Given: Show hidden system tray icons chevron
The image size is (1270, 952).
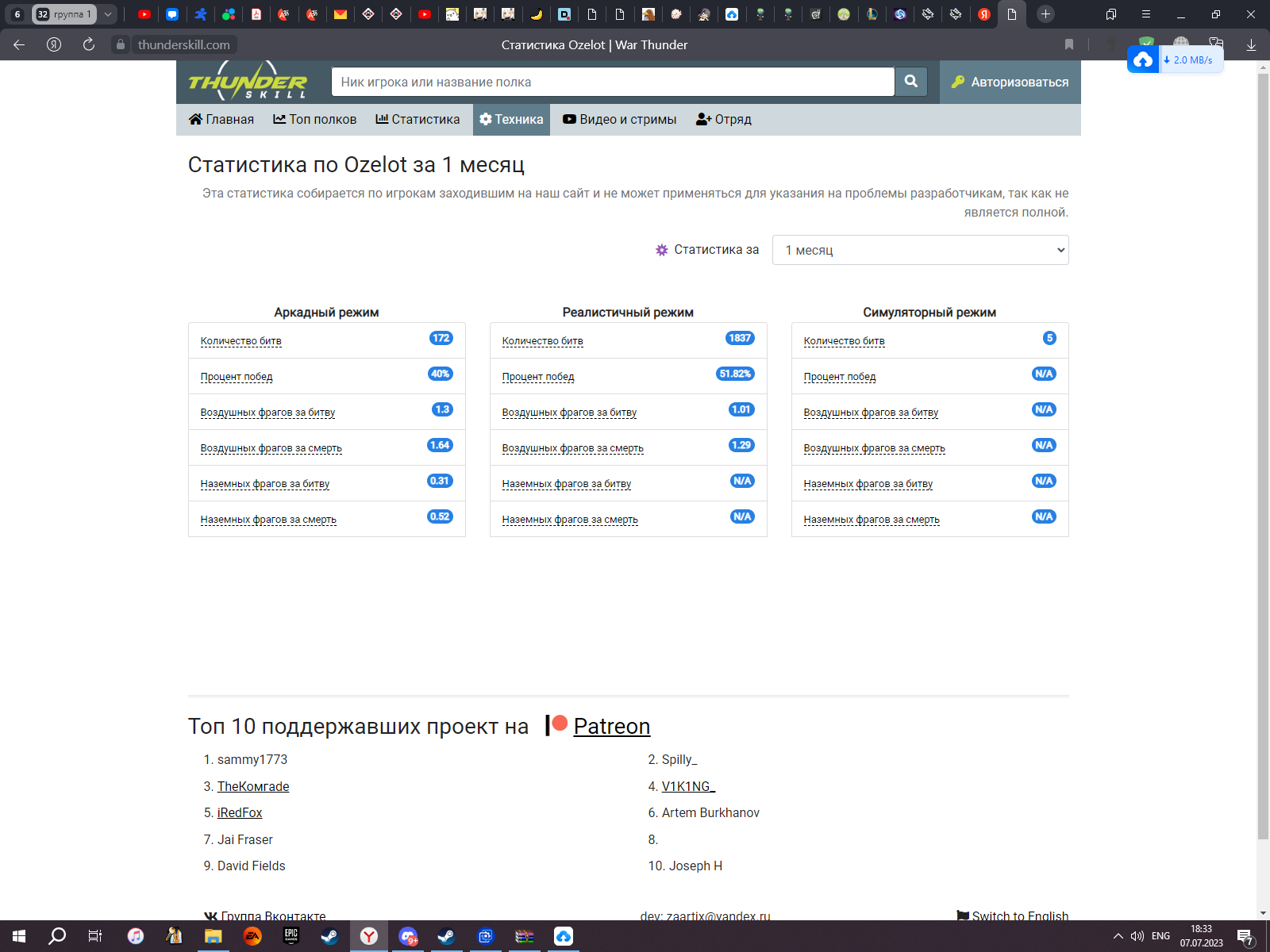Looking at the screenshot, I should pyautogui.click(x=1118, y=936).
